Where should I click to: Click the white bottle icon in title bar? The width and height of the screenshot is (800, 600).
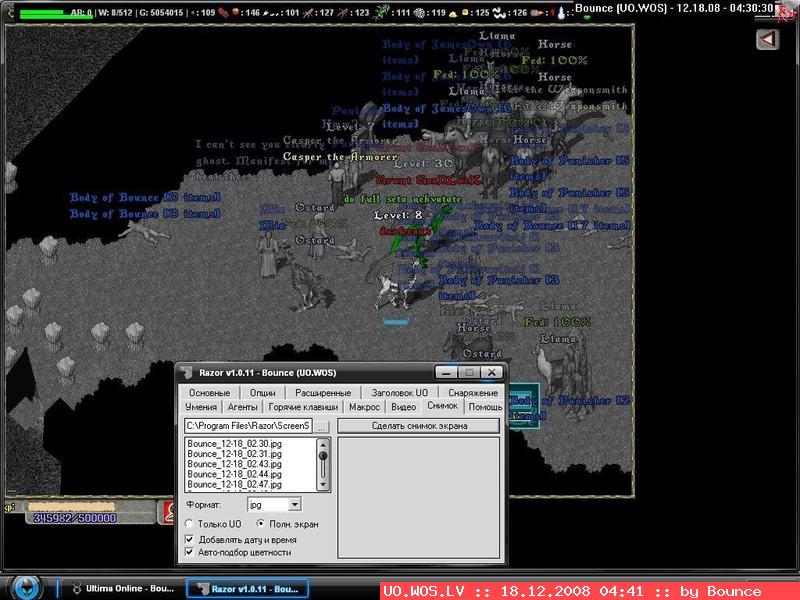click(561, 13)
